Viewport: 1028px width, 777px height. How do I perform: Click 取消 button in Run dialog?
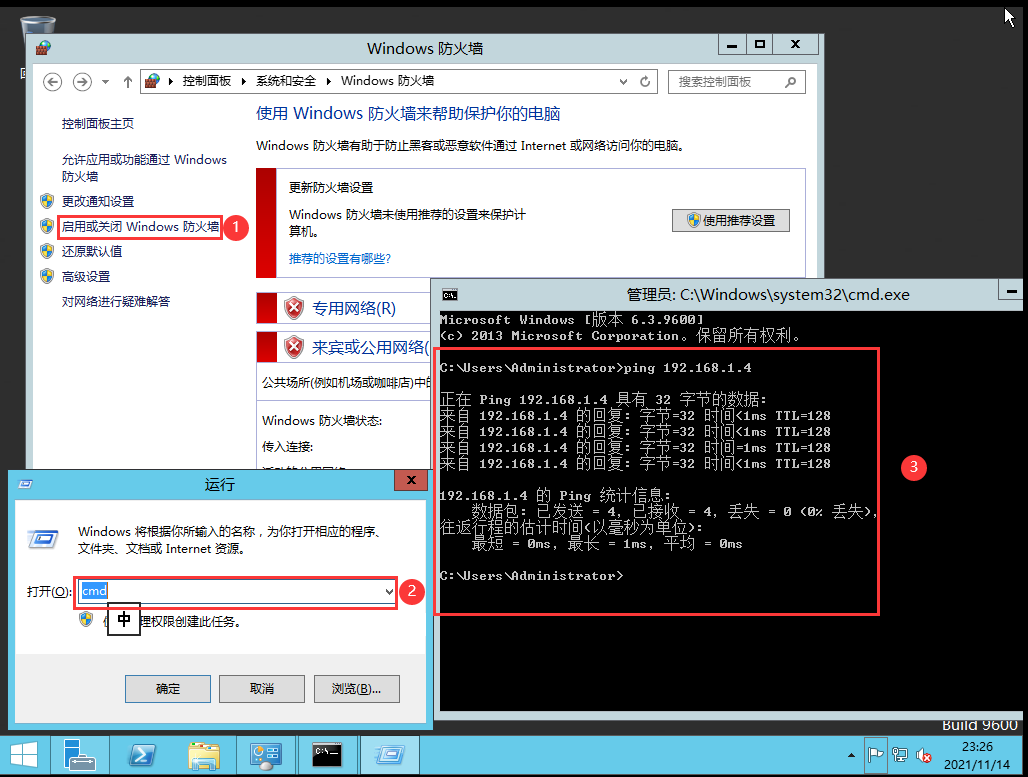point(262,688)
